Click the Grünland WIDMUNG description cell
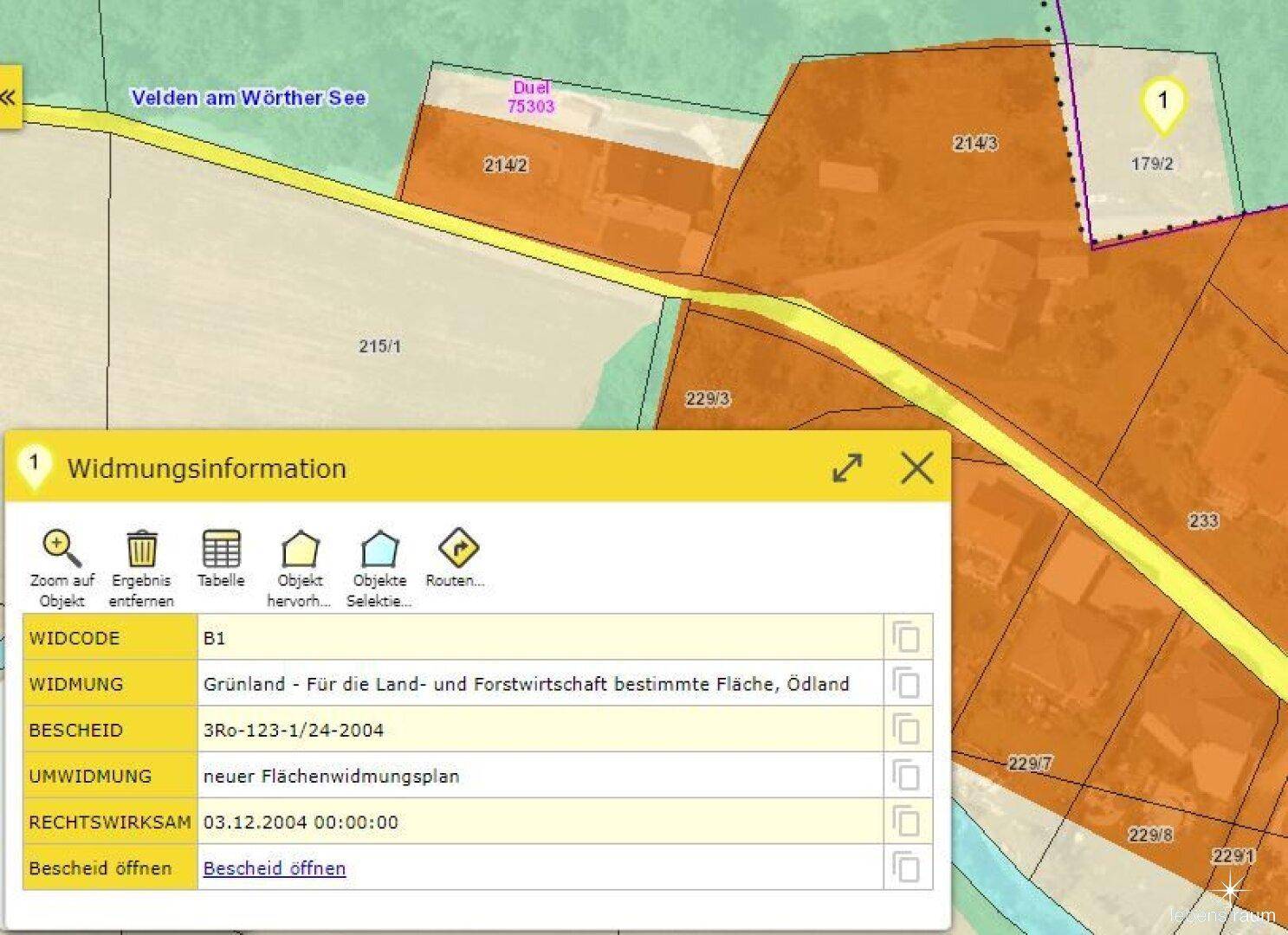Screen dimensions: 1288x935 [x=540, y=684]
